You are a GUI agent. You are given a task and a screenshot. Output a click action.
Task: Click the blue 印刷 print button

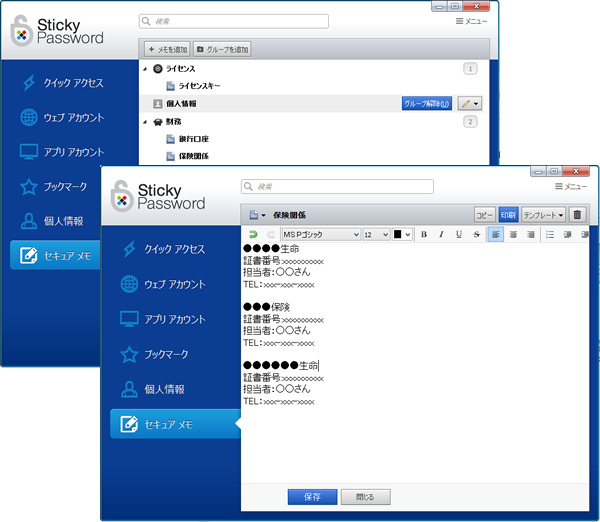point(508,215)
